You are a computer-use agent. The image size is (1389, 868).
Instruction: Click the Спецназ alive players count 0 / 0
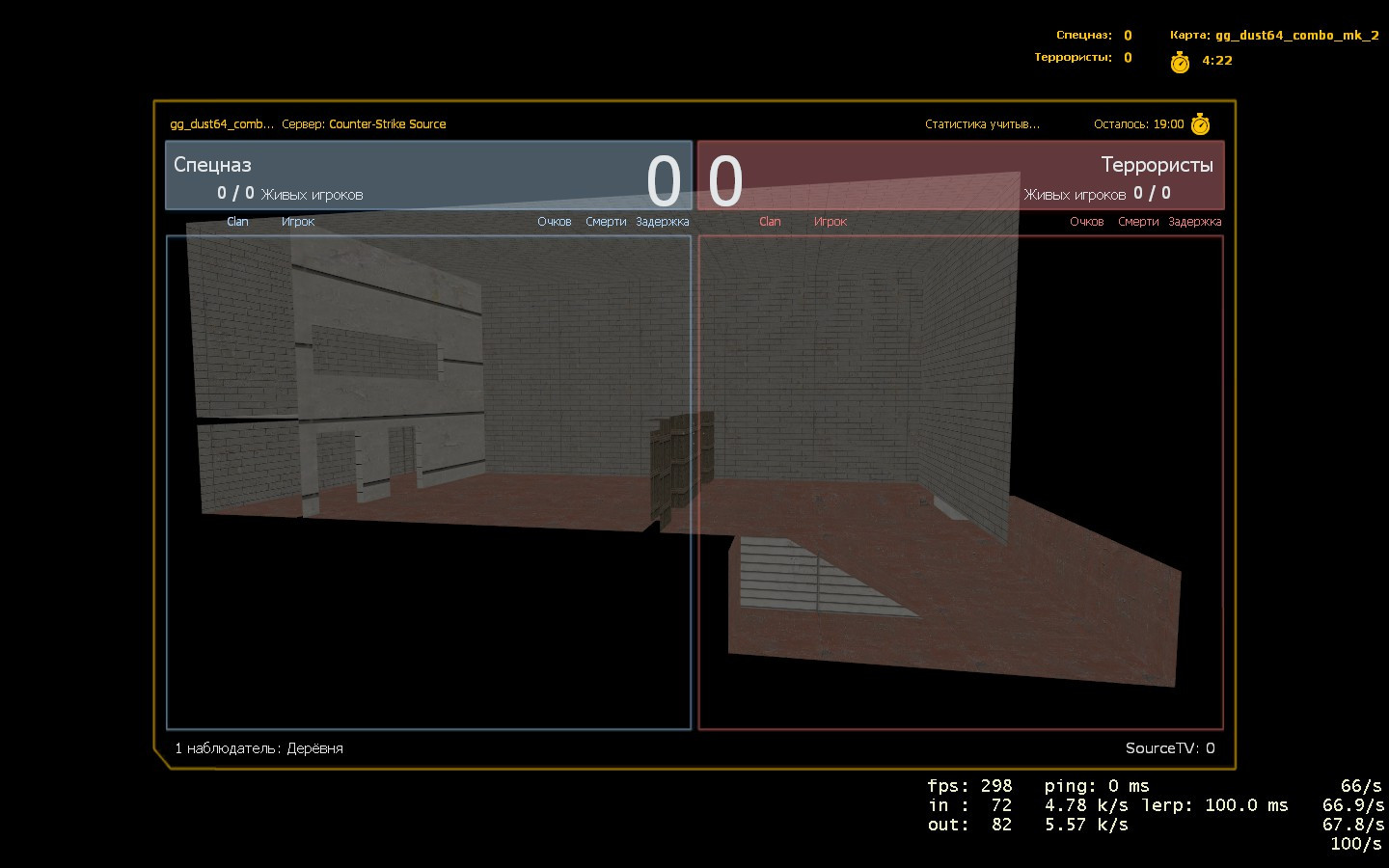[x=235, y=193]
